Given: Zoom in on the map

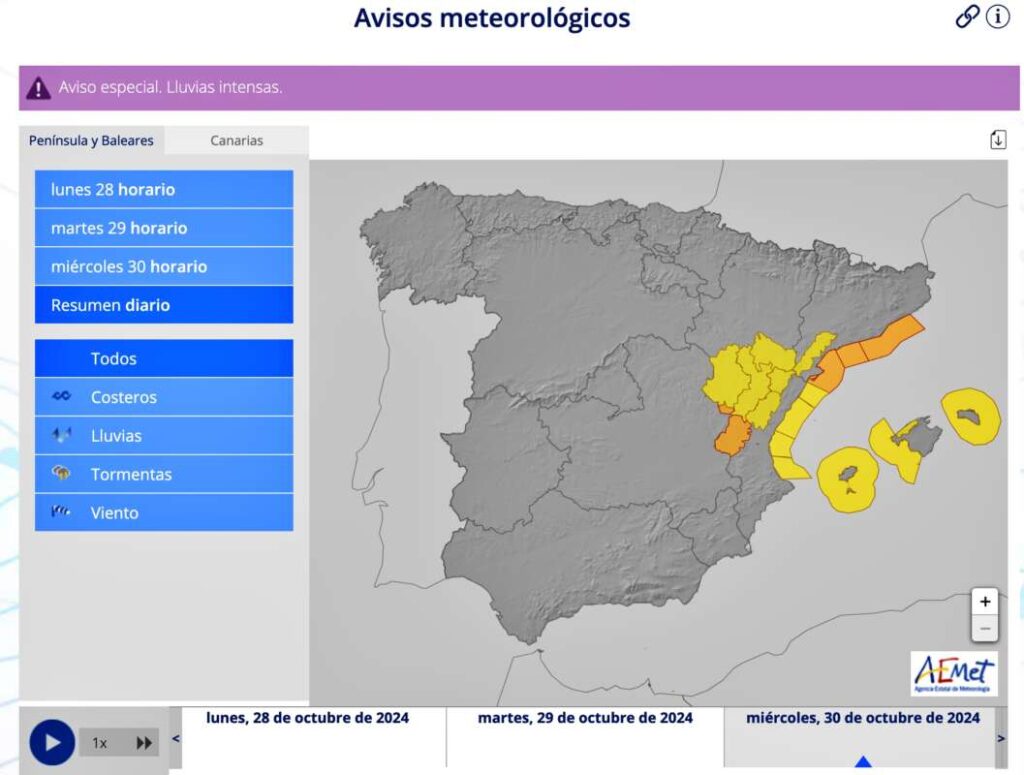Looking at the screenshot, I should [x=985, y=601].
